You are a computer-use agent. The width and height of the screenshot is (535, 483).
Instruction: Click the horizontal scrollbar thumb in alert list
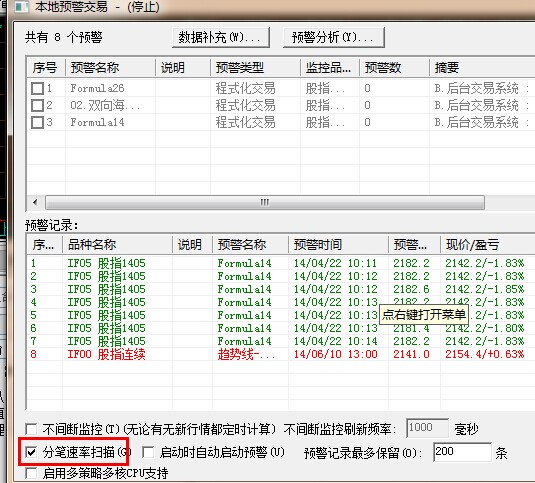tap(265, 202)
